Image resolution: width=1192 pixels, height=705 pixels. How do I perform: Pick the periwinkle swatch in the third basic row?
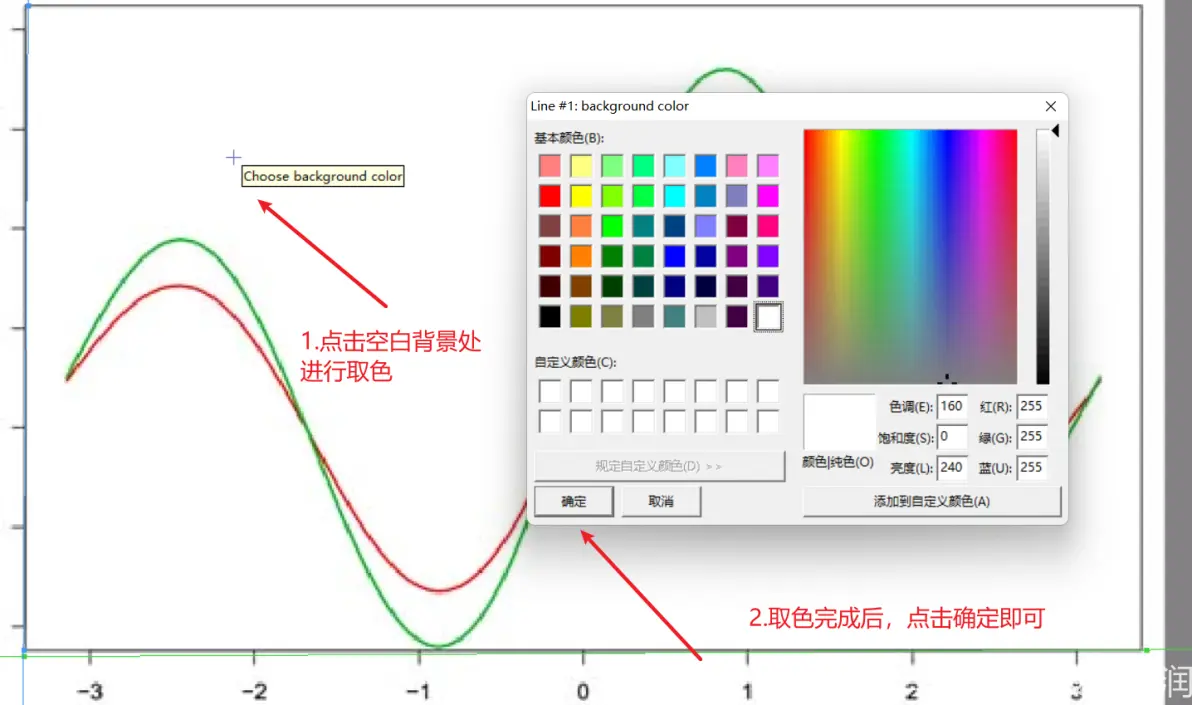[x=705, y=226]
